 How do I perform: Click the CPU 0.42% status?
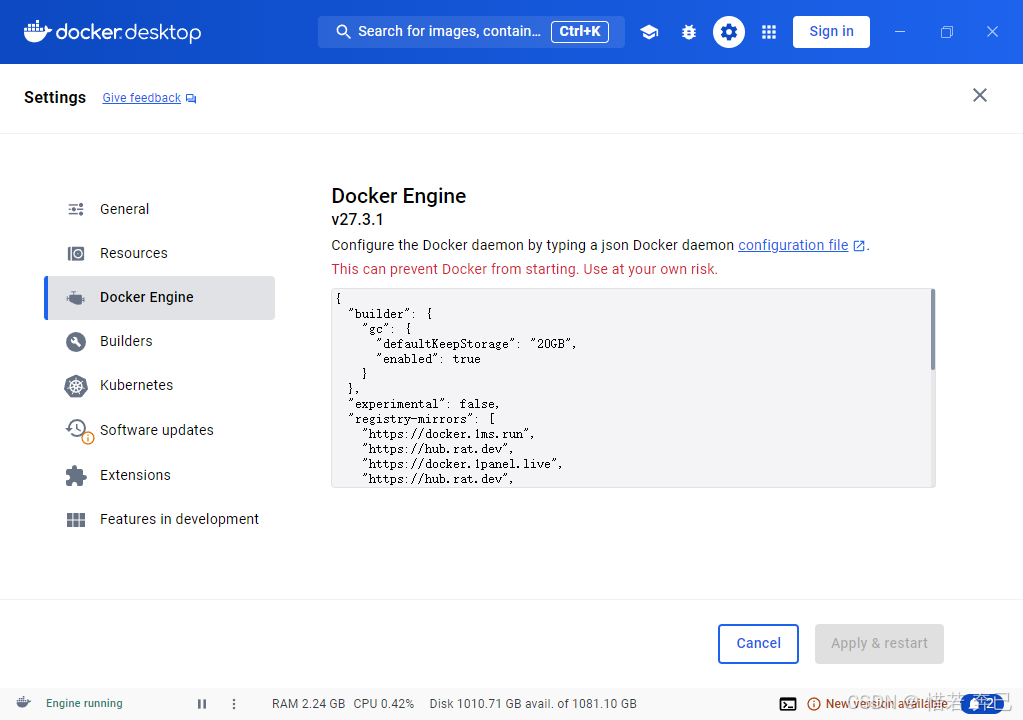[384, 704]
